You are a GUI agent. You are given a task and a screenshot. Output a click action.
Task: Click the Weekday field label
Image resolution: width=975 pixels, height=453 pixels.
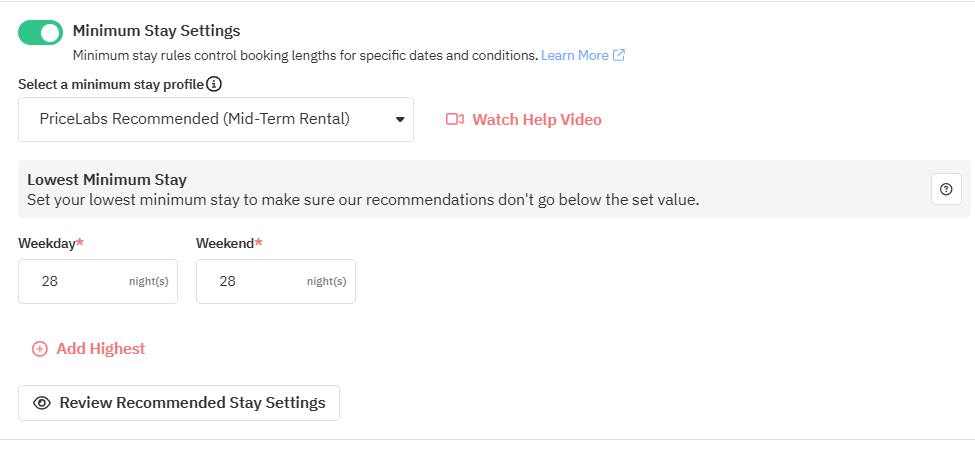coord(46,243)
